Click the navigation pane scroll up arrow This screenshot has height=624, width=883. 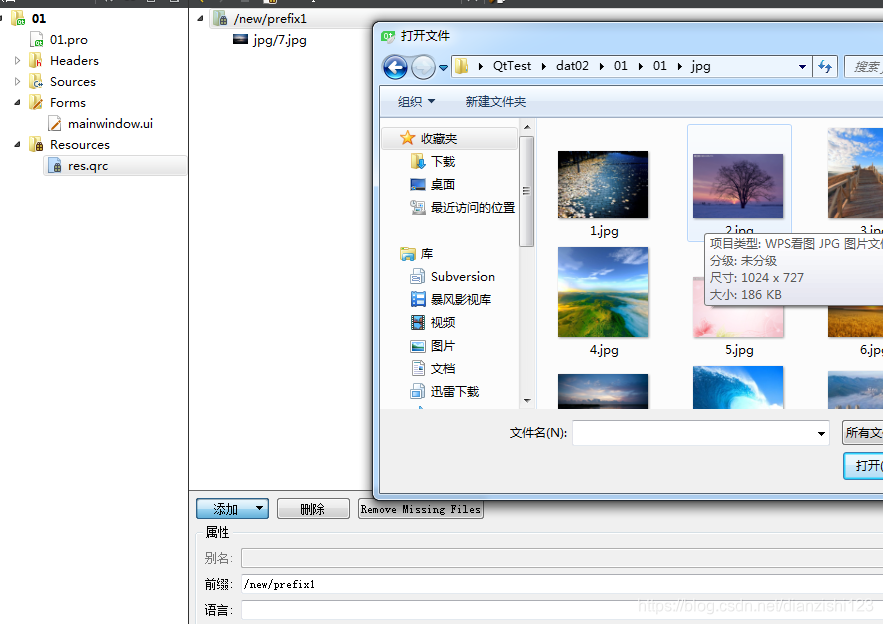click(x=527, y=127)
